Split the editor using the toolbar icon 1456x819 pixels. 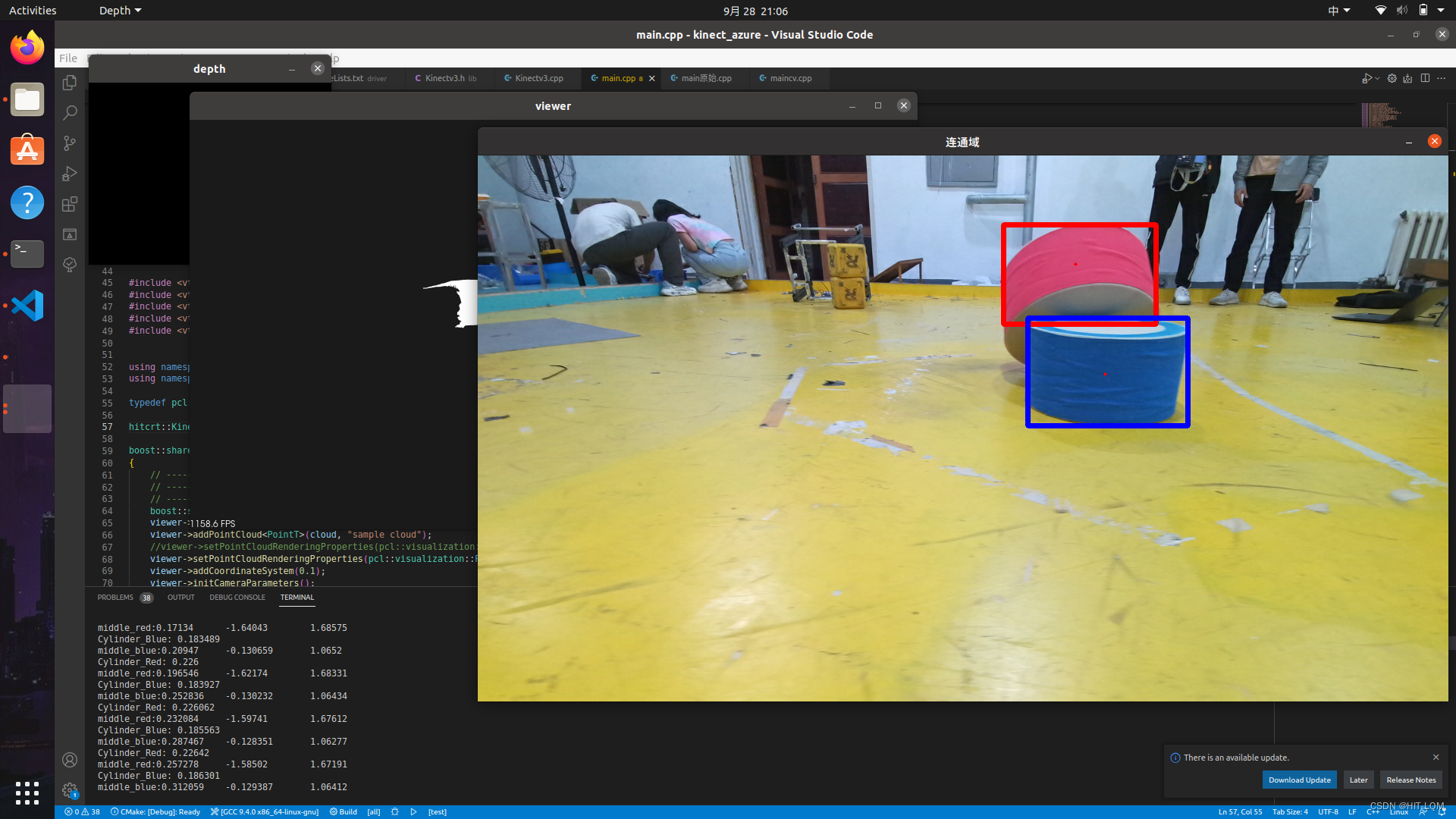pos(1426,78)
